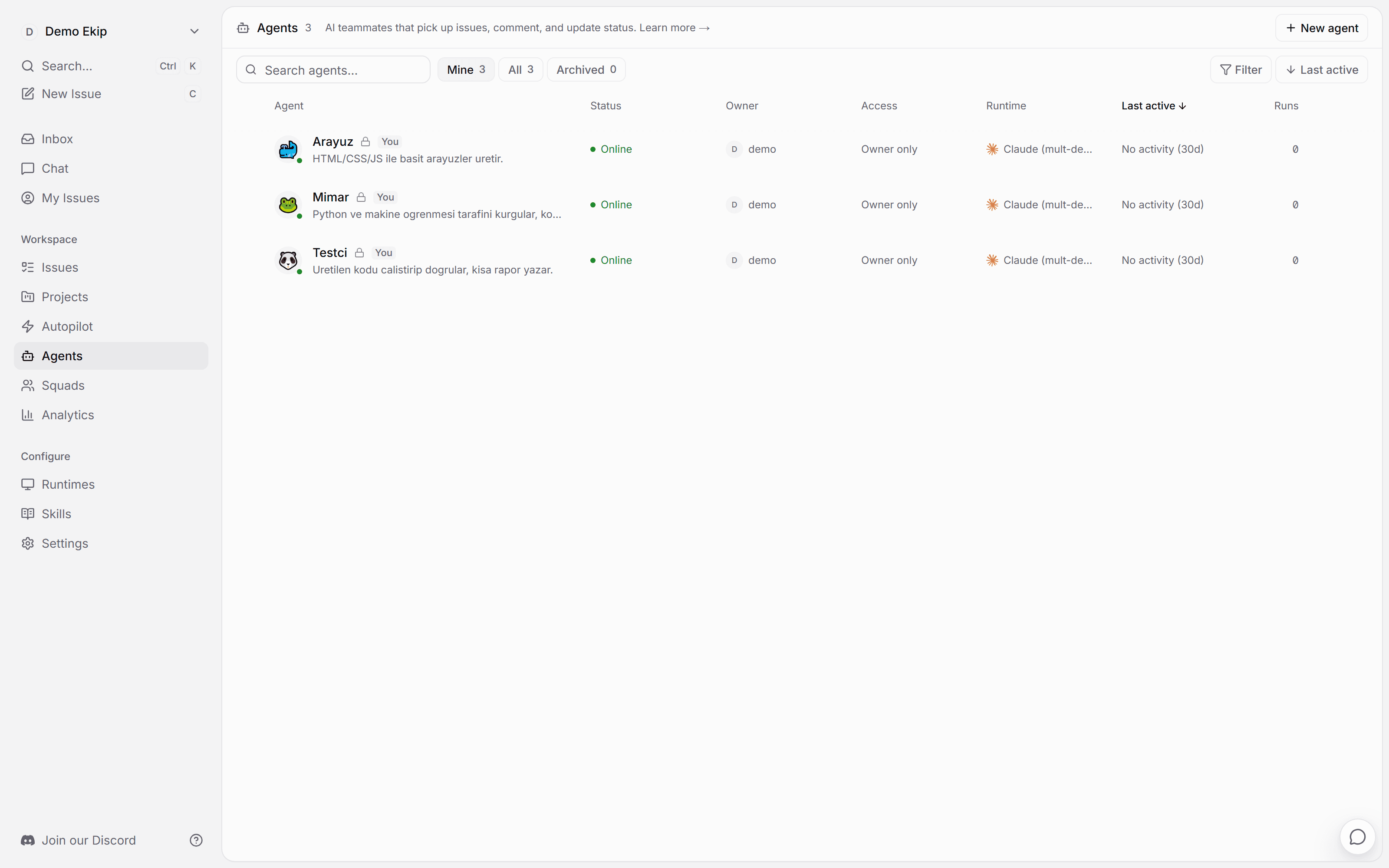This screenshot has width=1389, height=868.
Task: Click the lock icon next to Testci
Action: click(359, 253)
